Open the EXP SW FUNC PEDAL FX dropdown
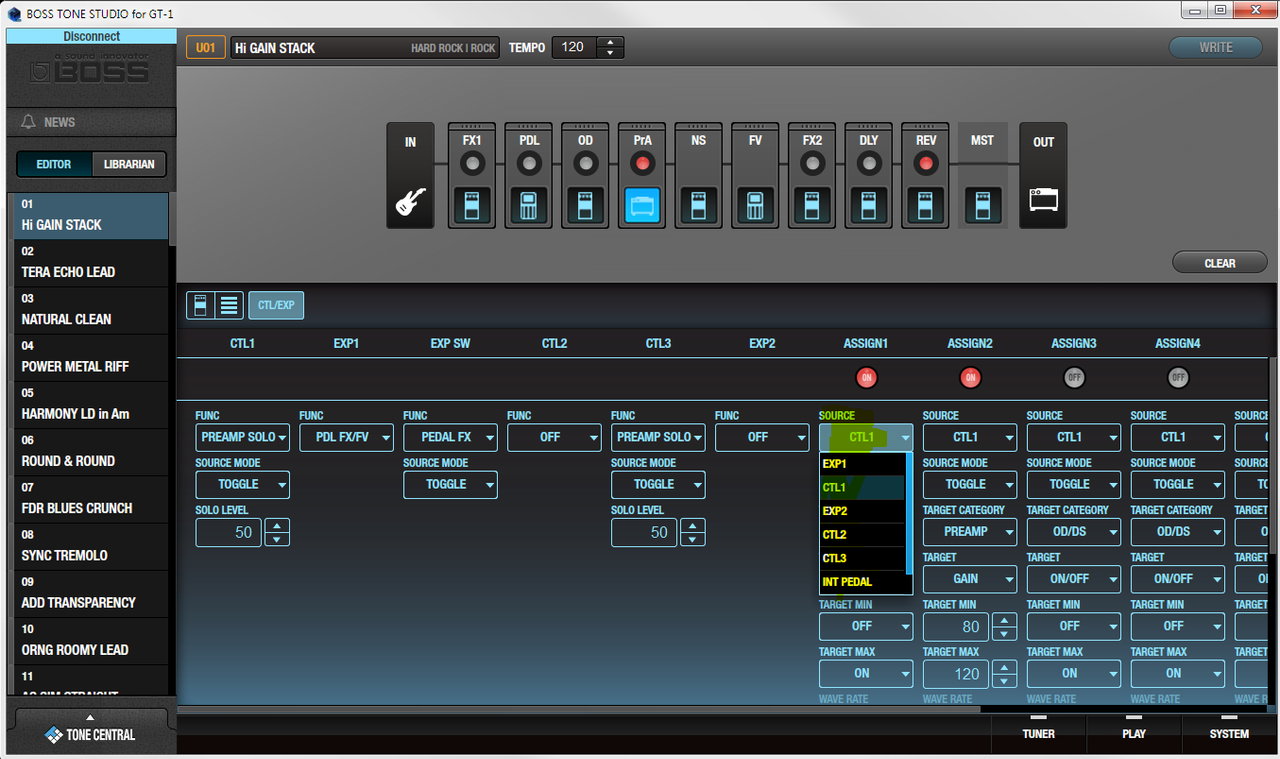Image resolution: width=1280 pixels, height=759 pixels. (451, 437)
